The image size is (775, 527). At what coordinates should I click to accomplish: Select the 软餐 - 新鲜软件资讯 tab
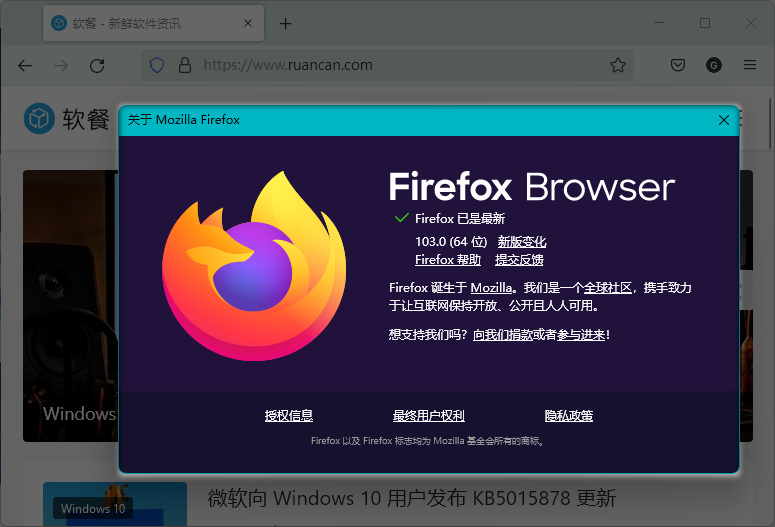(x=140, y=23)
